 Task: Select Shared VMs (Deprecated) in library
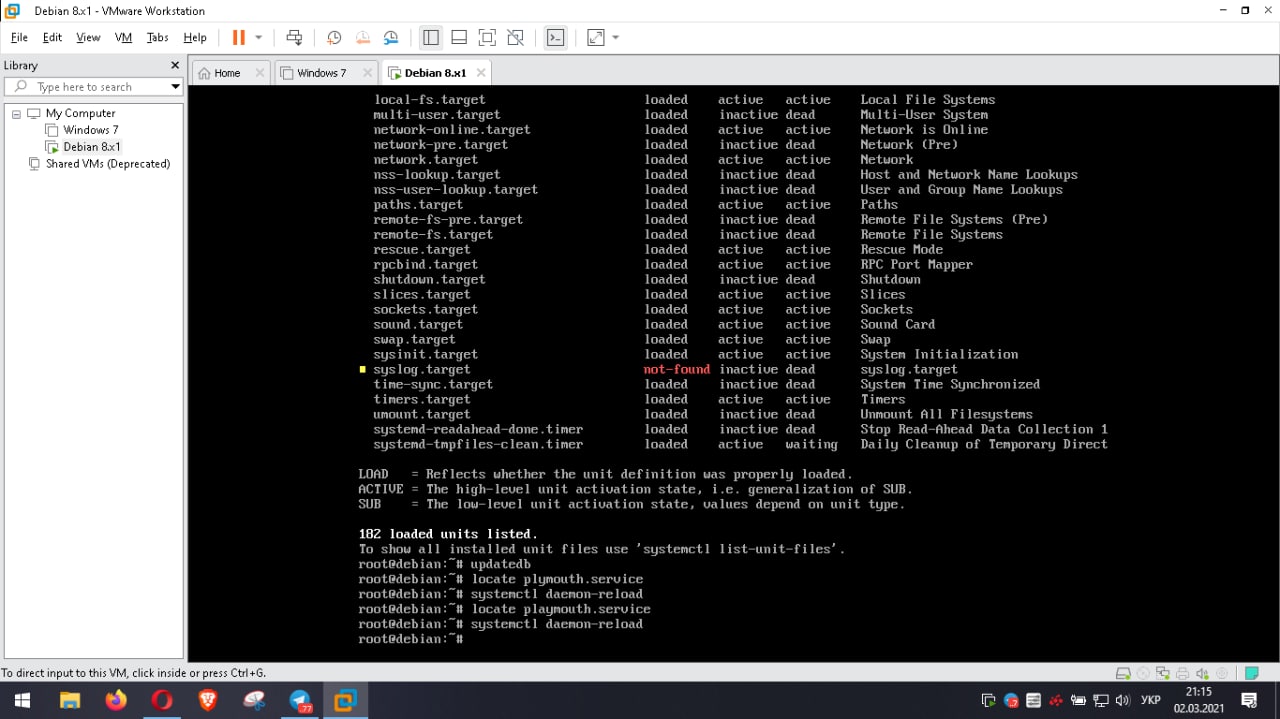coord(108,164)
